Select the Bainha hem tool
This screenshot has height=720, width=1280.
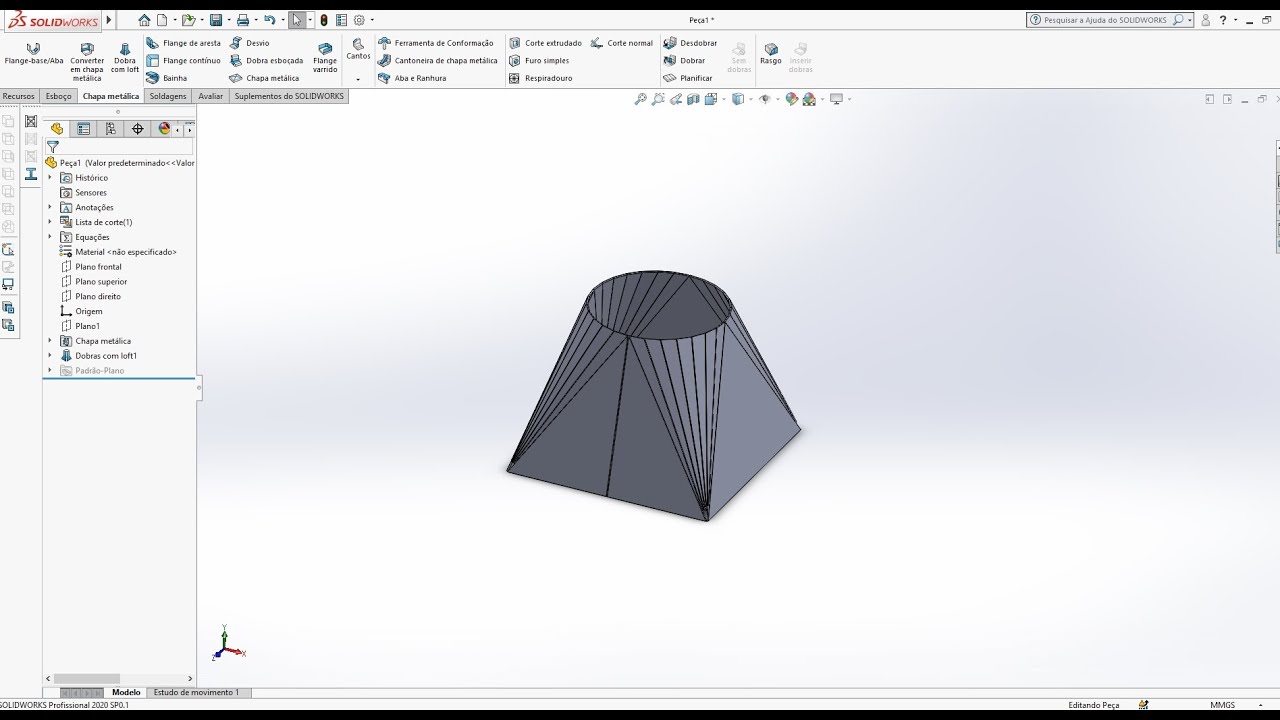tap(167, 78)
